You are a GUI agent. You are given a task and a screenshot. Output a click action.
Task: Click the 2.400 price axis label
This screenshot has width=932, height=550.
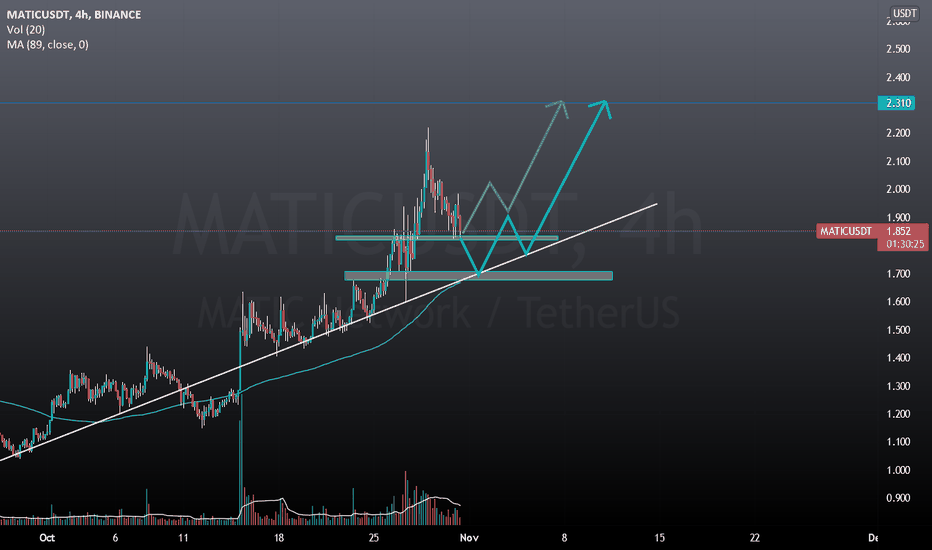pyautogui.click(x=898, y=77)
